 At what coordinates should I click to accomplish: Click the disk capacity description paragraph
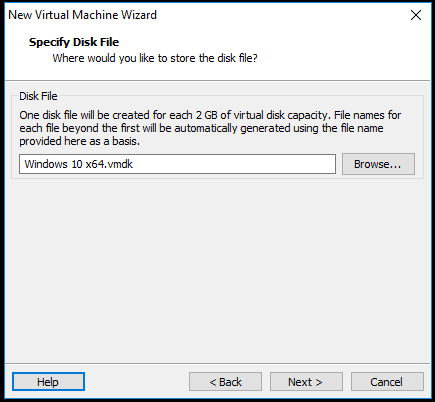click(210, 128)
